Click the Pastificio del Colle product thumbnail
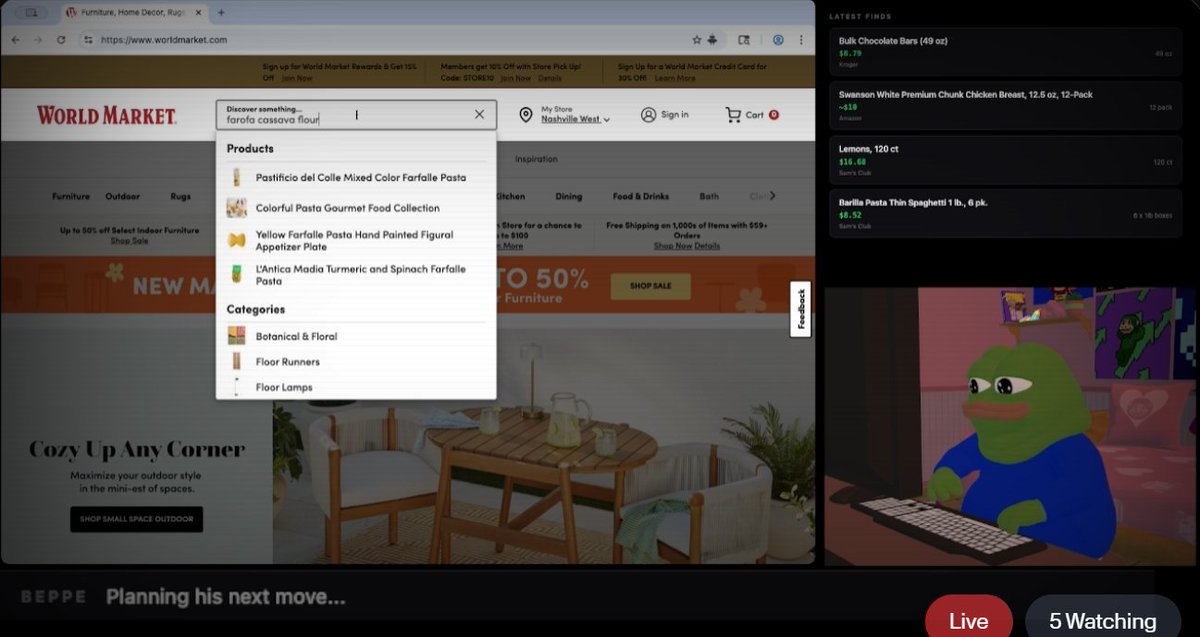This screenshot has width=1200, height=637. coord(237,178)
